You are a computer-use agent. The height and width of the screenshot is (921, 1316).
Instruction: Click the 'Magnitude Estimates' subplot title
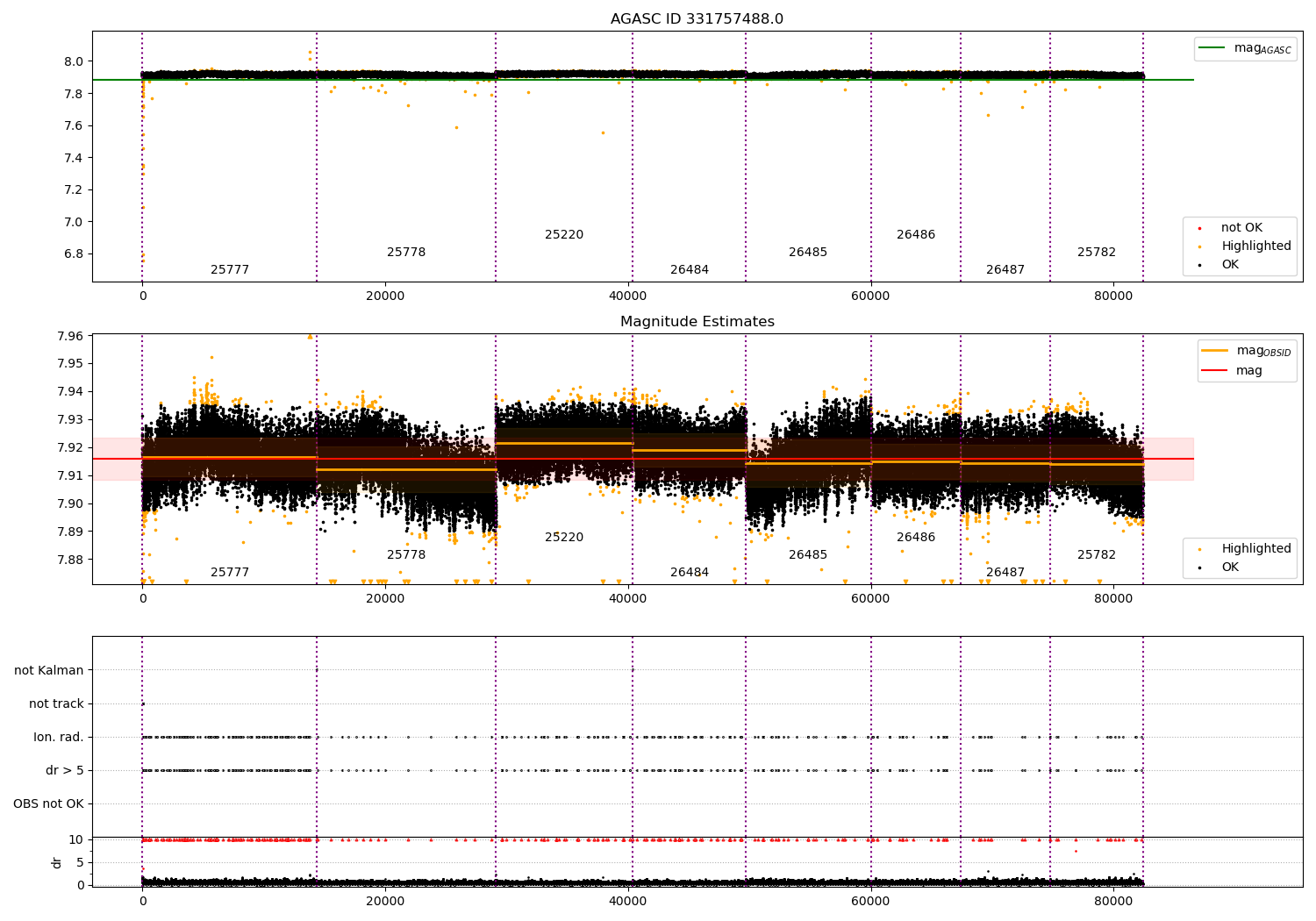pos(697,322)
